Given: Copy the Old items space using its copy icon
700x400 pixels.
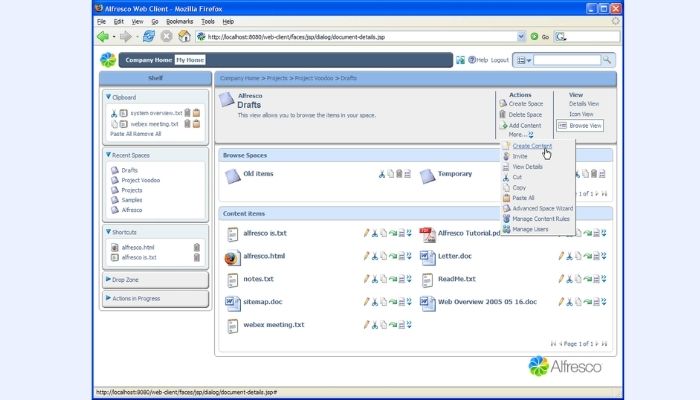Looking at the screenshot, I should point(391,174).
